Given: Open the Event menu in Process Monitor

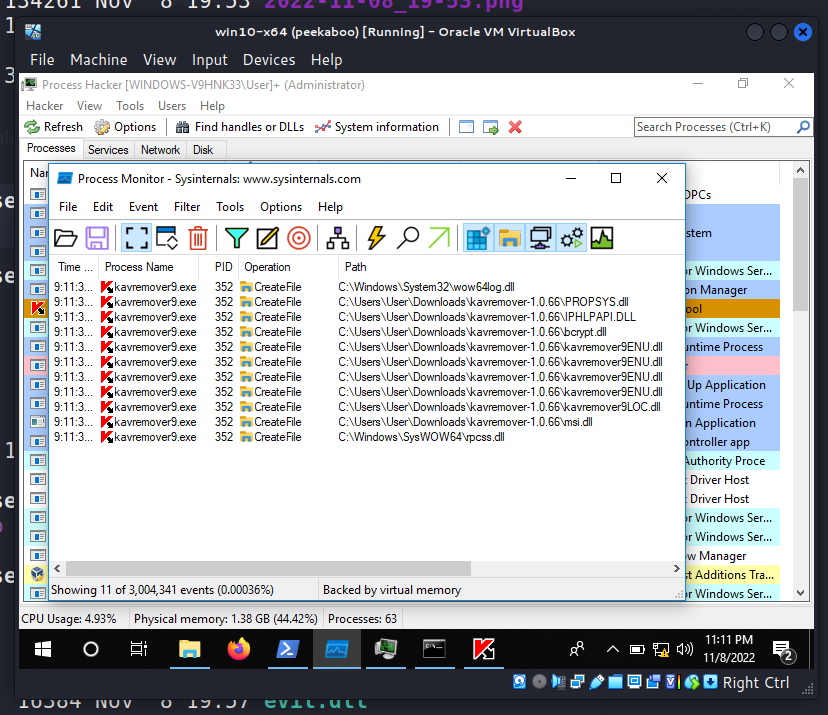Looking at the screenshot, I should point(143,207).
